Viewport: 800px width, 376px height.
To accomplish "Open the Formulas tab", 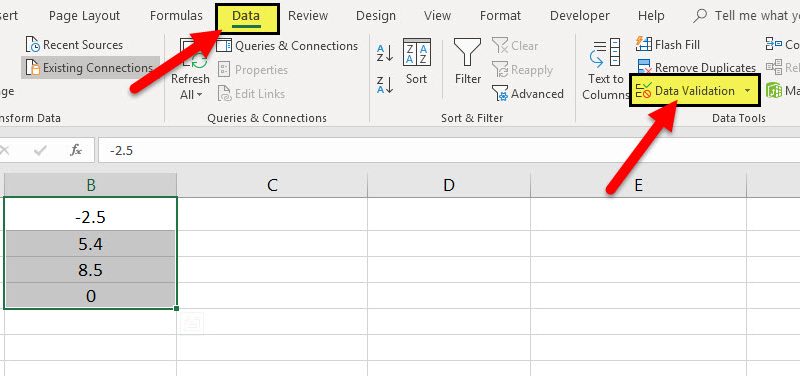I will click(176, 16).
